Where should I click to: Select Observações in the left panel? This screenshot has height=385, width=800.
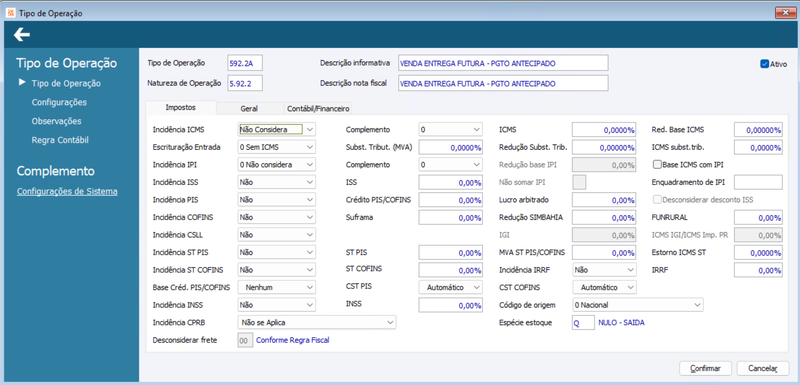click(x=57, y=121)
